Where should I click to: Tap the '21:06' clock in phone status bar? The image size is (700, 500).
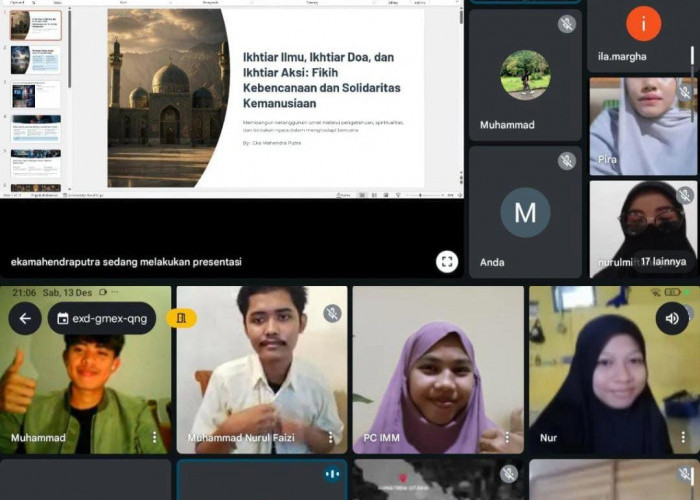[24, 293]
